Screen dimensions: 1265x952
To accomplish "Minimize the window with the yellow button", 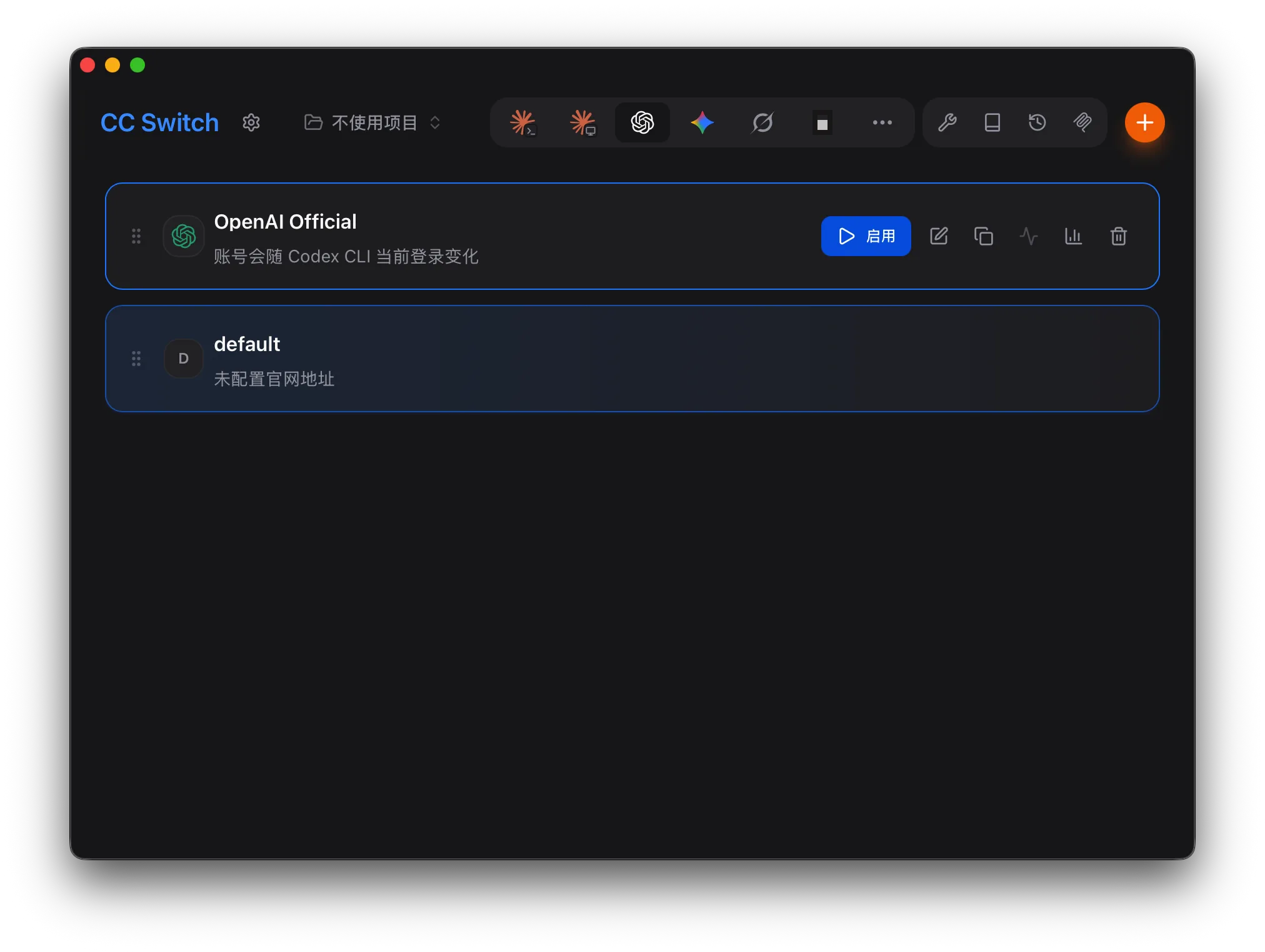I will pos(112,65).
